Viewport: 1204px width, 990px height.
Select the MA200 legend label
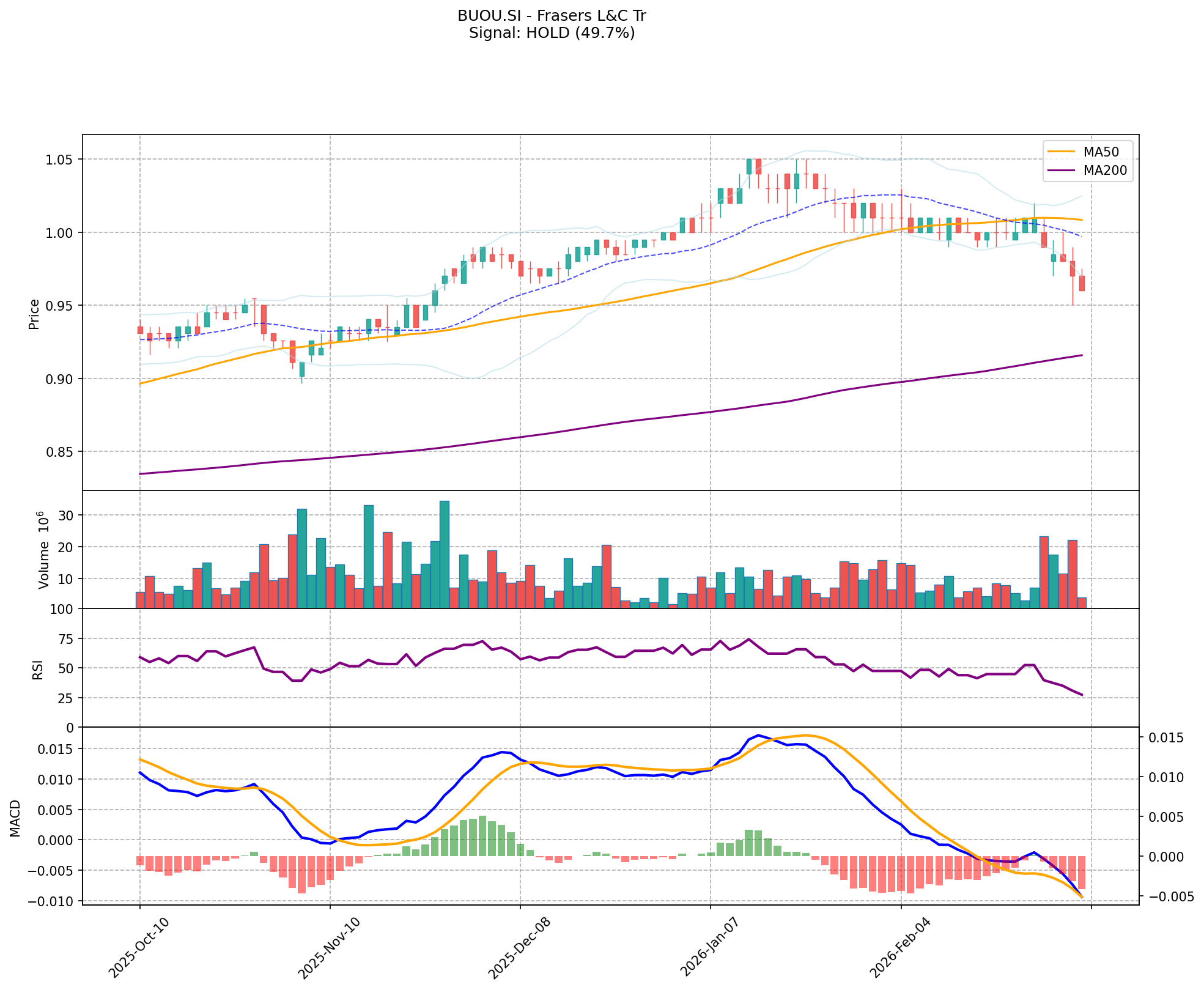pos(1104,171)
